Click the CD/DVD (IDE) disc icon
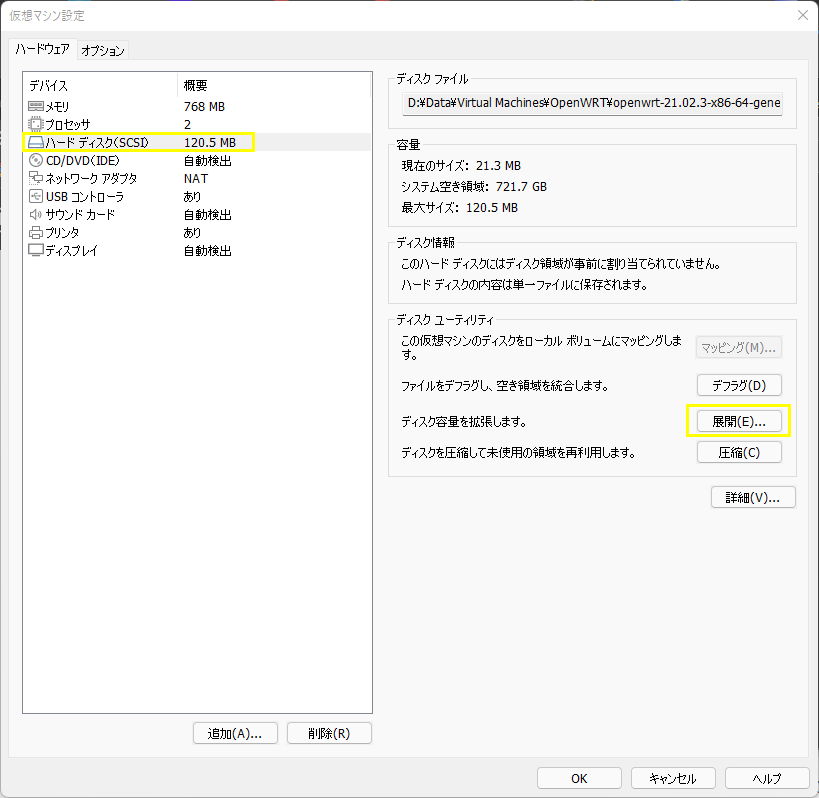The image size is (819, 798). click(x=36, y=160)
